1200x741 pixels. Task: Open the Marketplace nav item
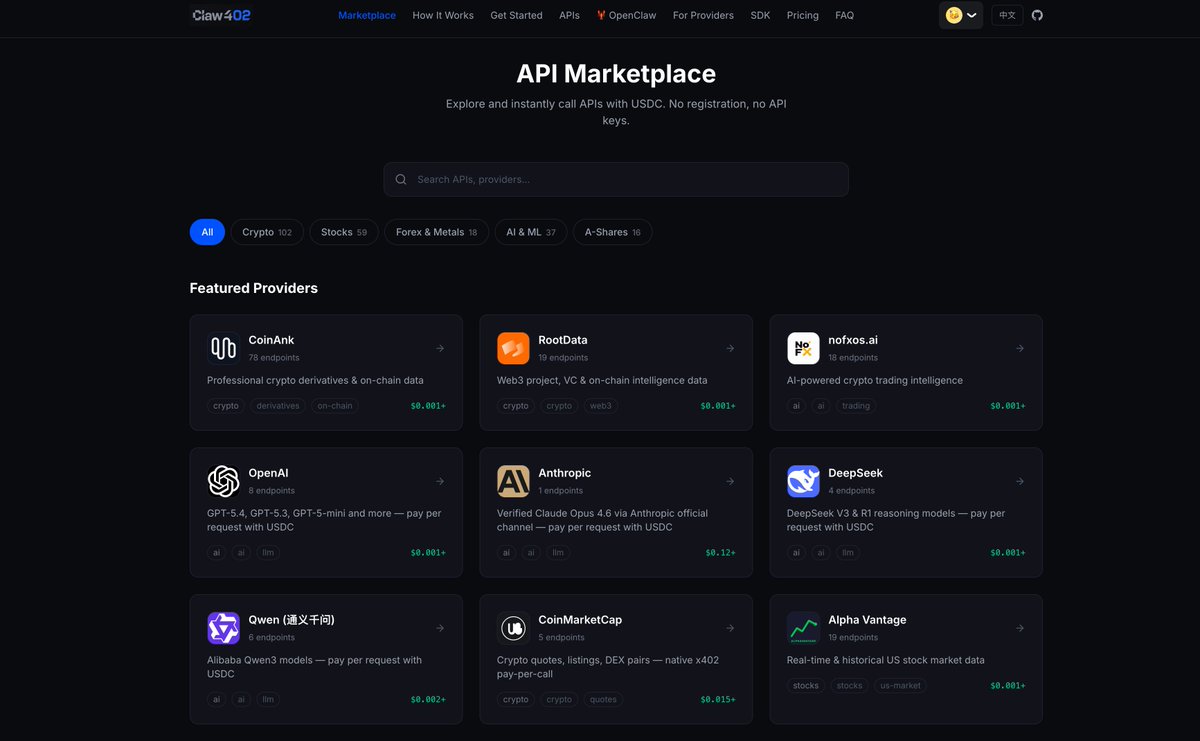click(x=367, y=15)
